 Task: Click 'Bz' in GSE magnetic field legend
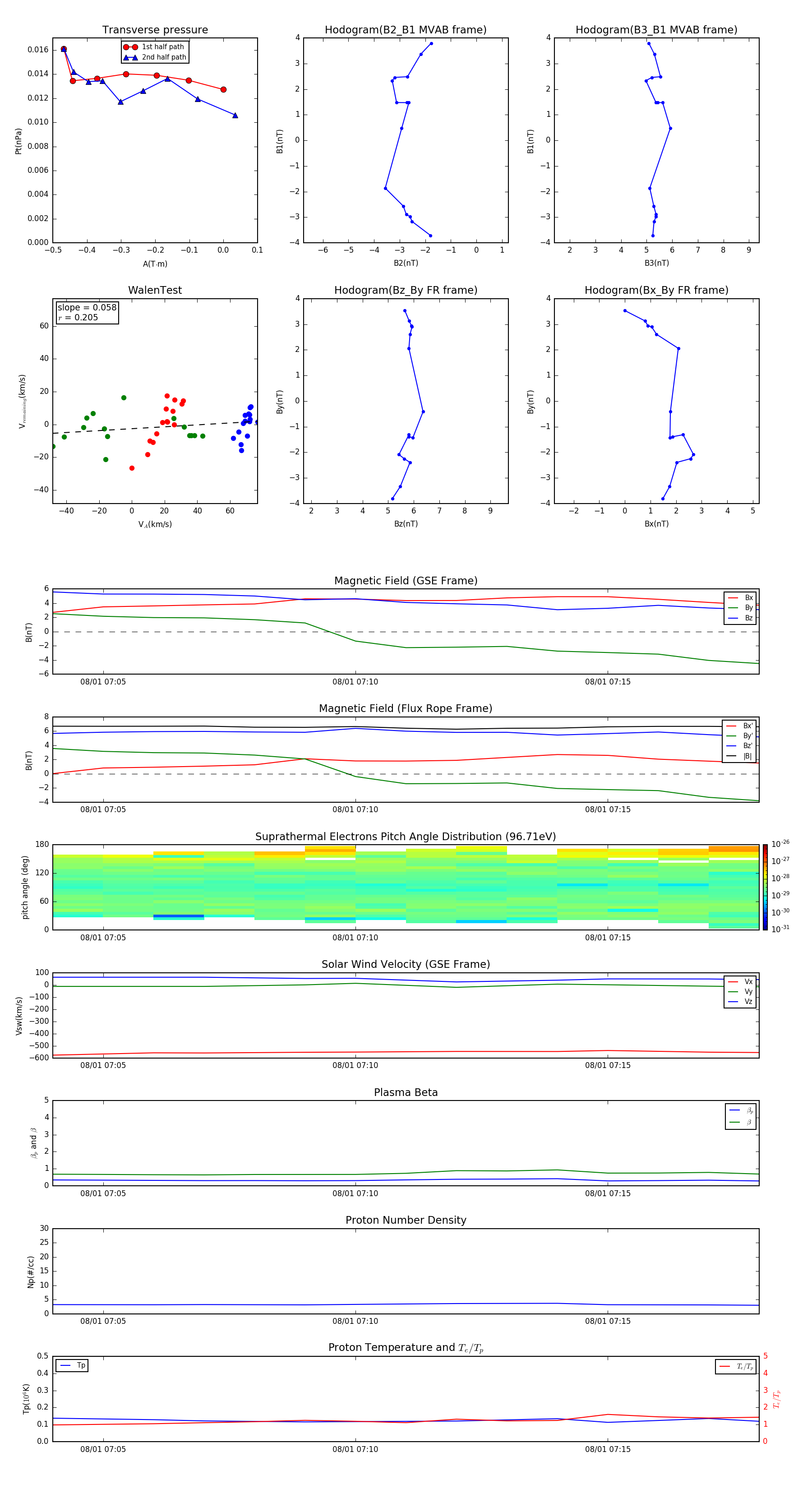click(x=740, y=618)
